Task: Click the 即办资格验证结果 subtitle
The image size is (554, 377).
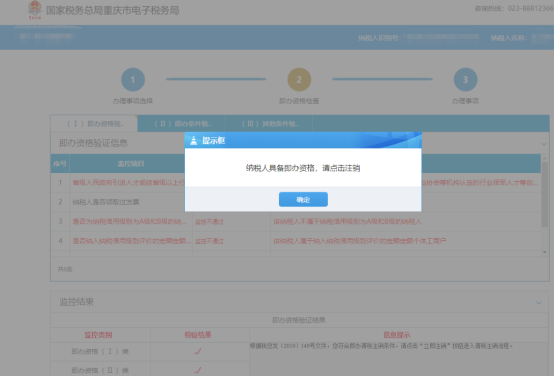Action: pyautogui.click(x=299, y=320)
